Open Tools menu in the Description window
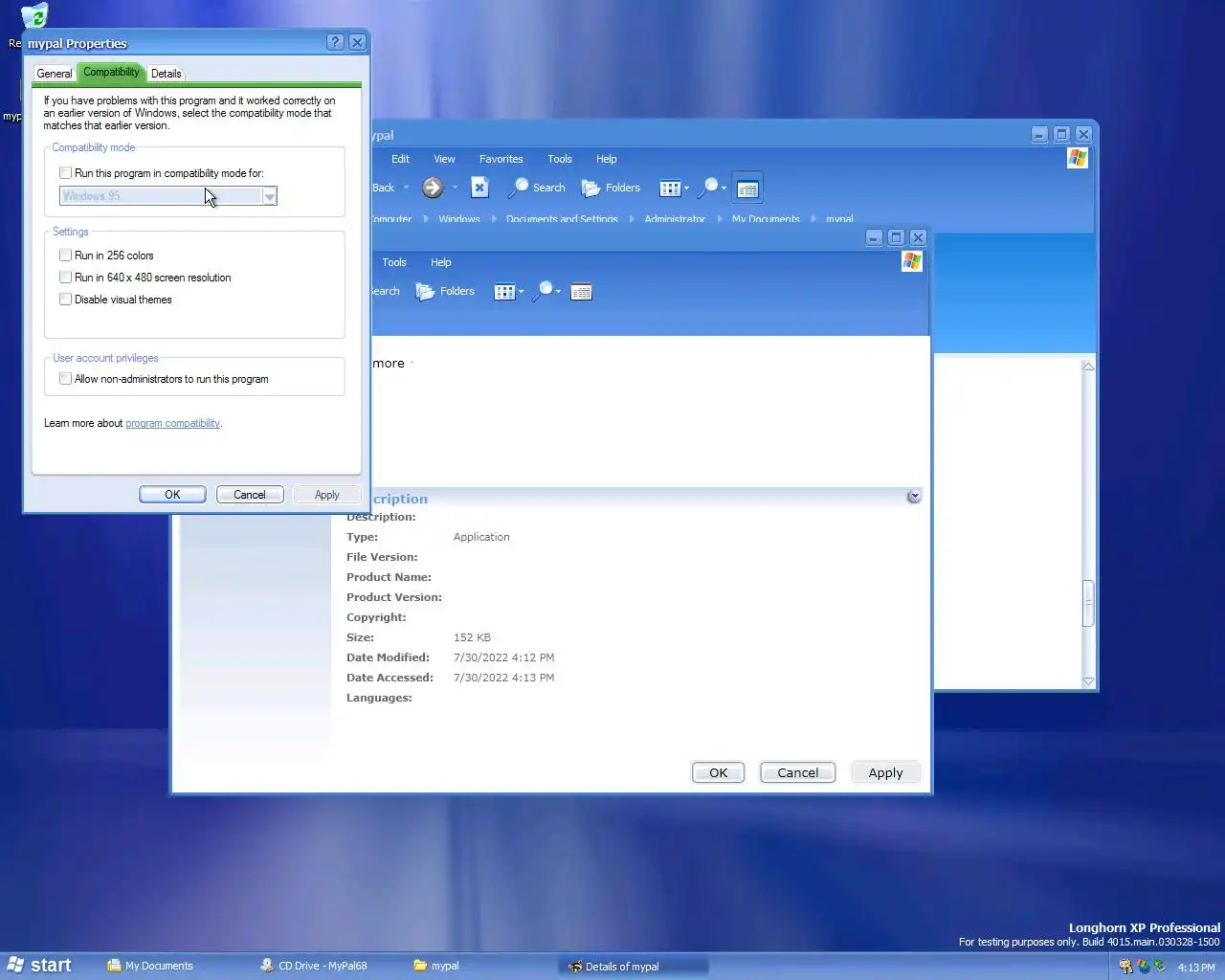 point(394,262)
